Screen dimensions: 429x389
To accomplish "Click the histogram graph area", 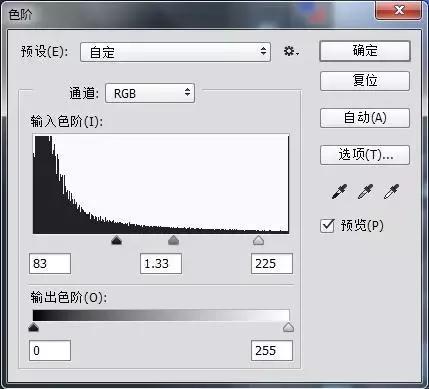I will tap(161, 184).
